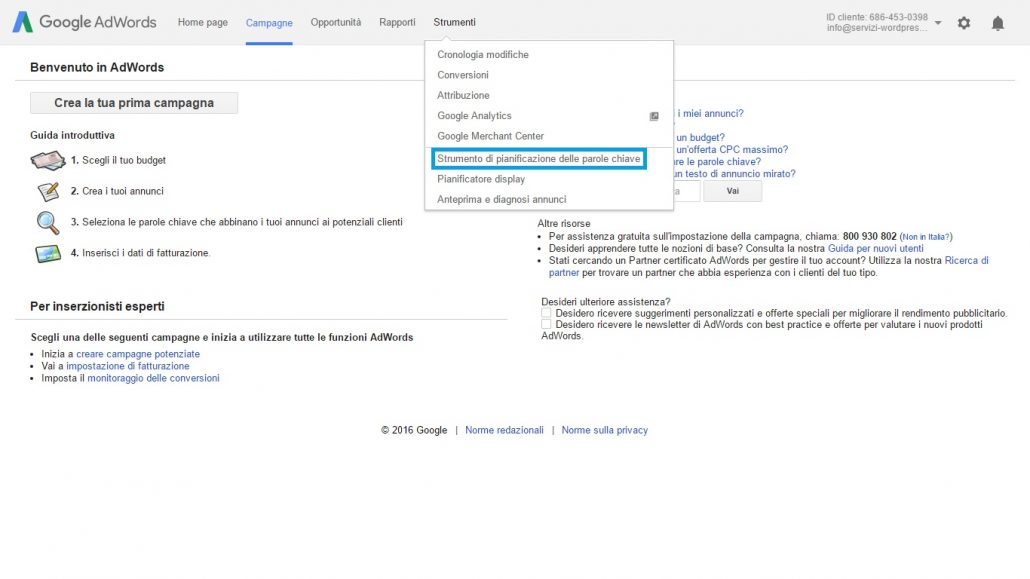This screenshot has height=579, width=1030.
Task: Enable the AdWords newsletter checkbox
Action: (x=546, y=324)
